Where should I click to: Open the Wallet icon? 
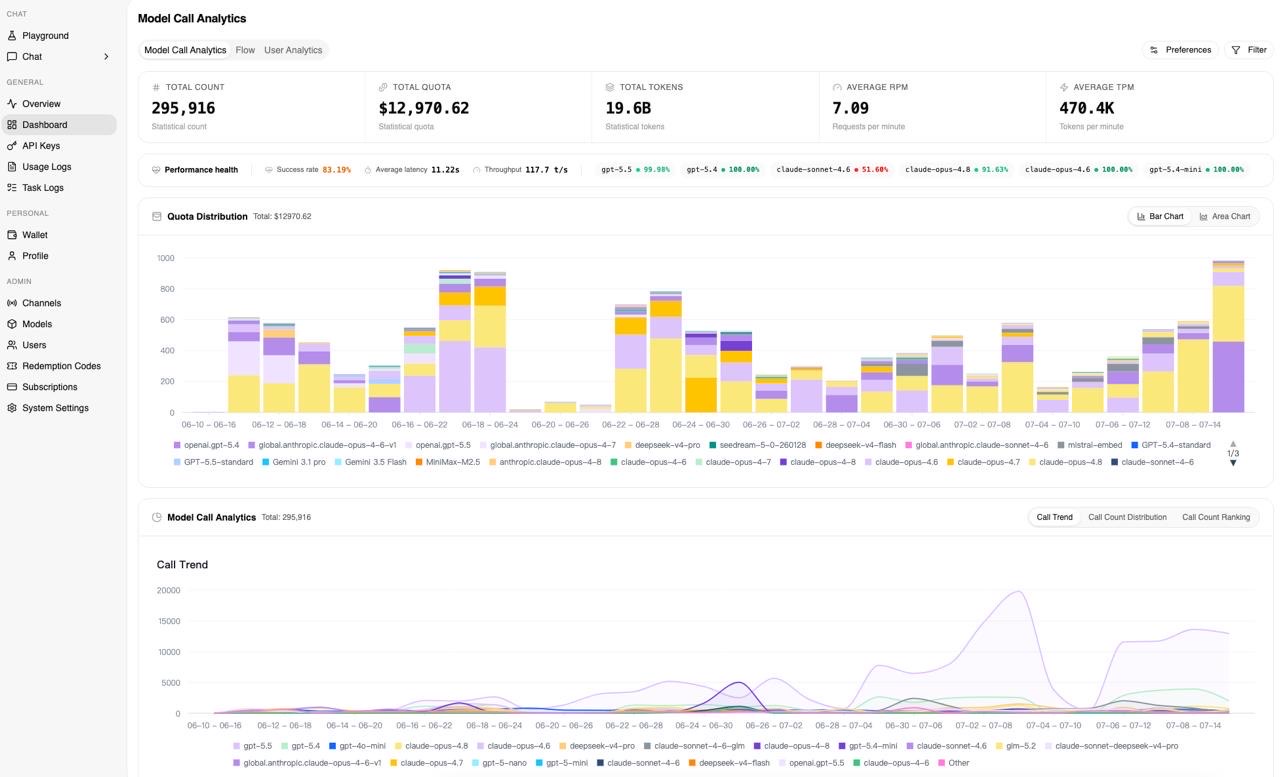(x=12, y=234)
